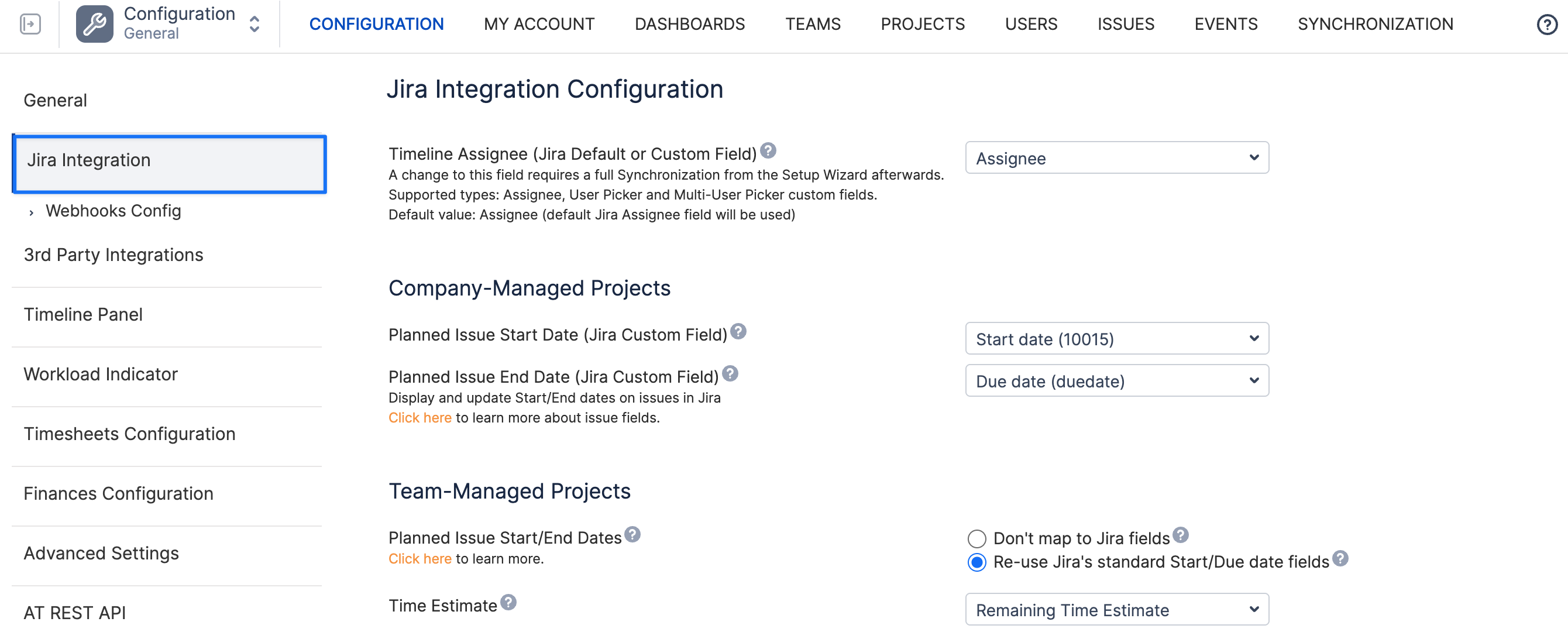Click the wrench Configuration icon
This screenshot has width=1568, height=632.
click(94, 25)
